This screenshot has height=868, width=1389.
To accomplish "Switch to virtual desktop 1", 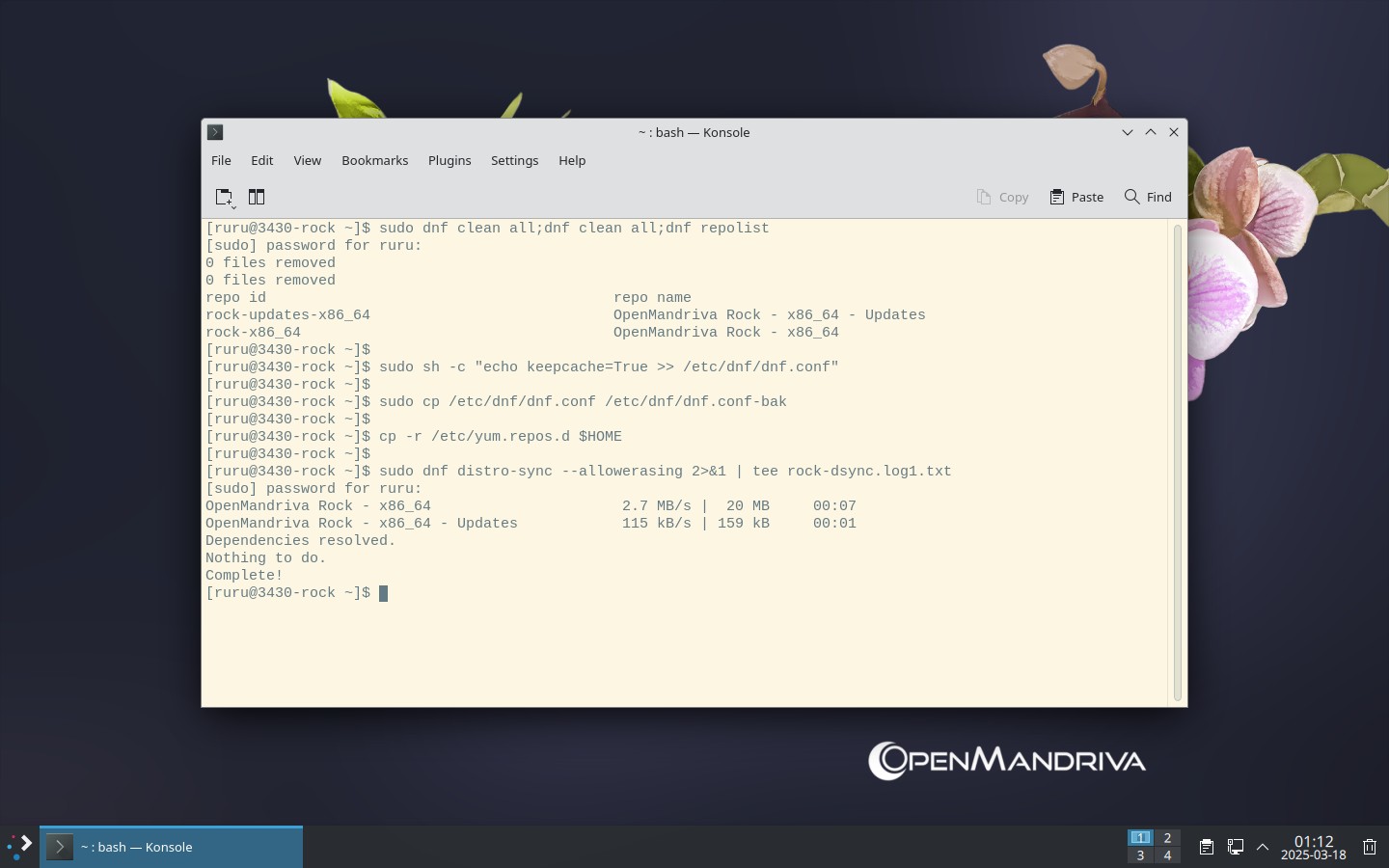I will tap(1140, 837).
